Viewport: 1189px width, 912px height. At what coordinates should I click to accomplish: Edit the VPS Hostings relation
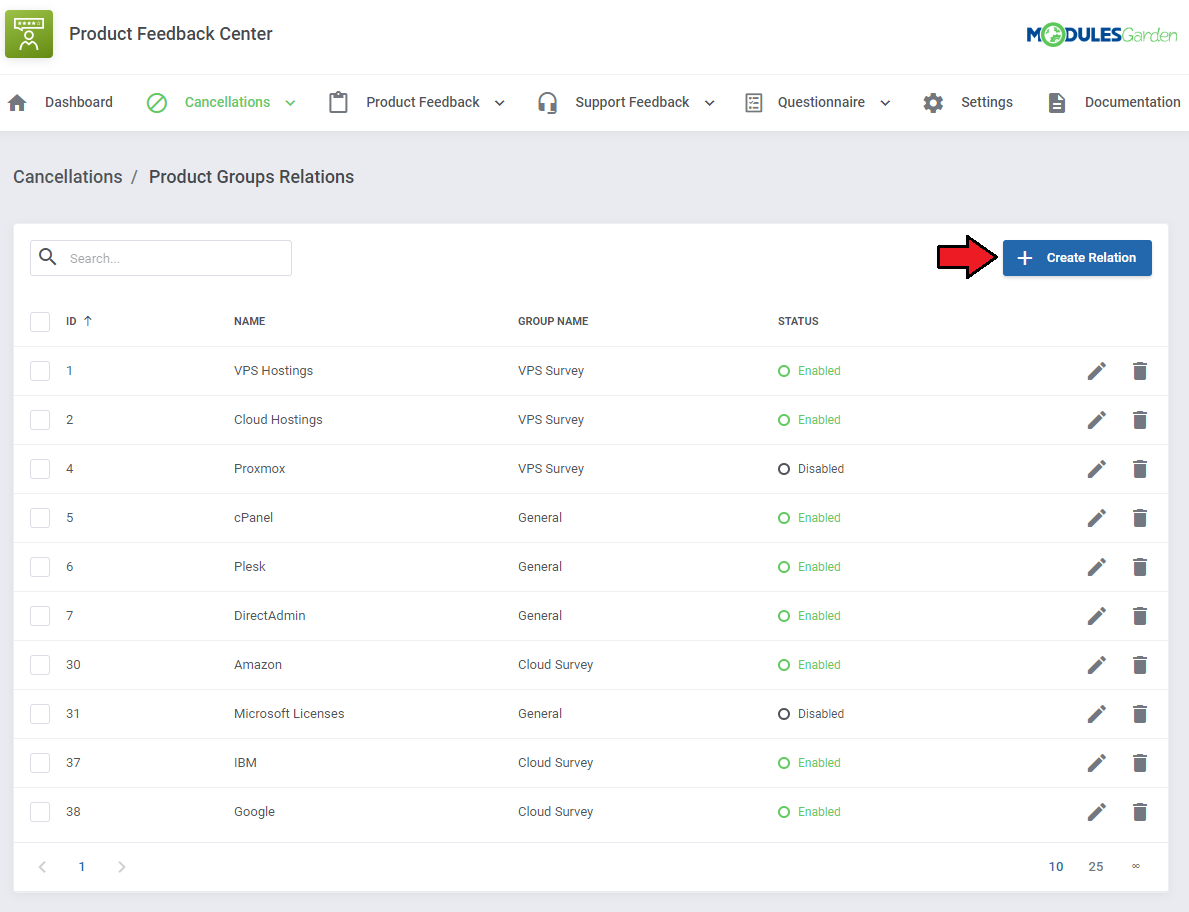[1096, 371]
